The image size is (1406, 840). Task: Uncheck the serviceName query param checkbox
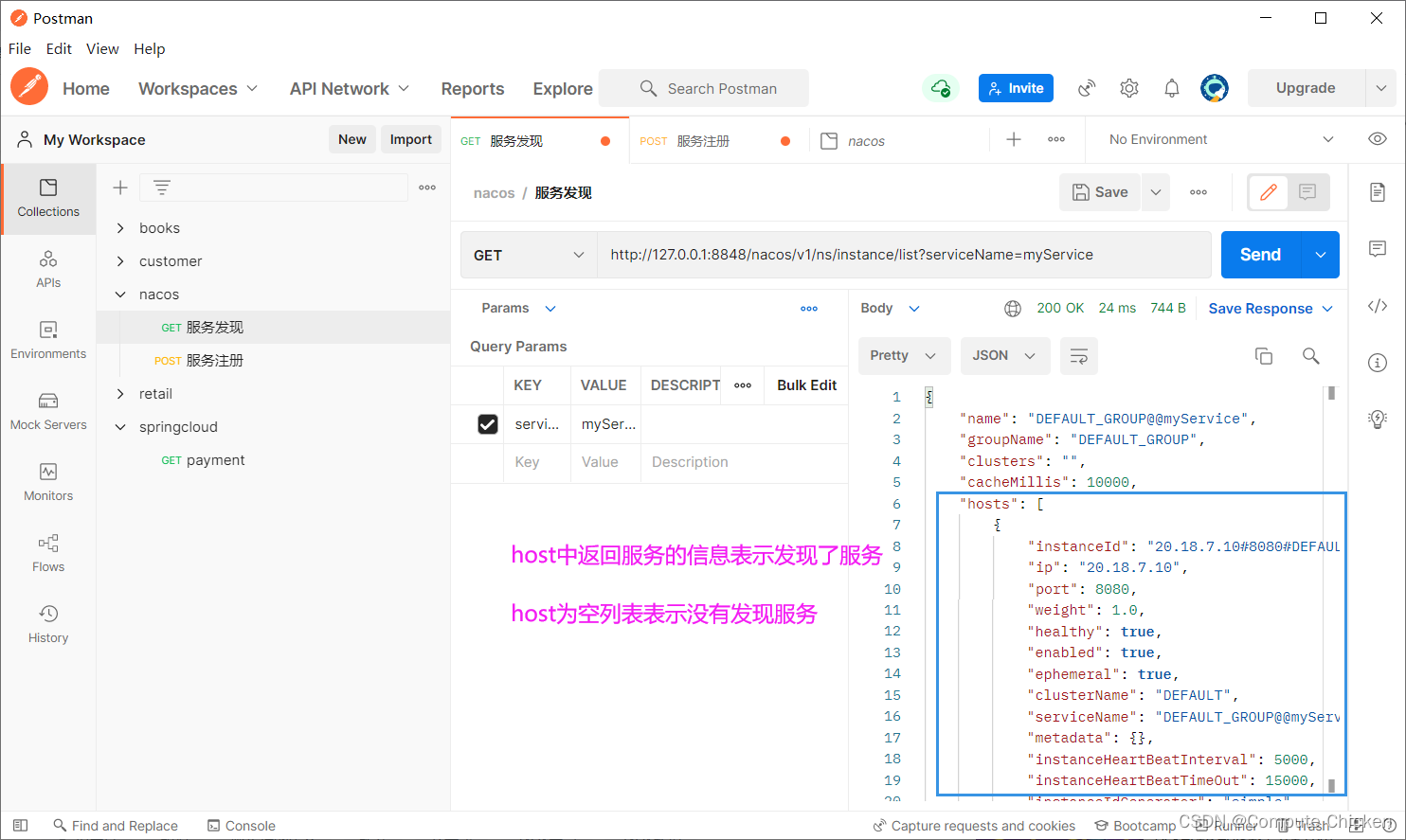488,424
